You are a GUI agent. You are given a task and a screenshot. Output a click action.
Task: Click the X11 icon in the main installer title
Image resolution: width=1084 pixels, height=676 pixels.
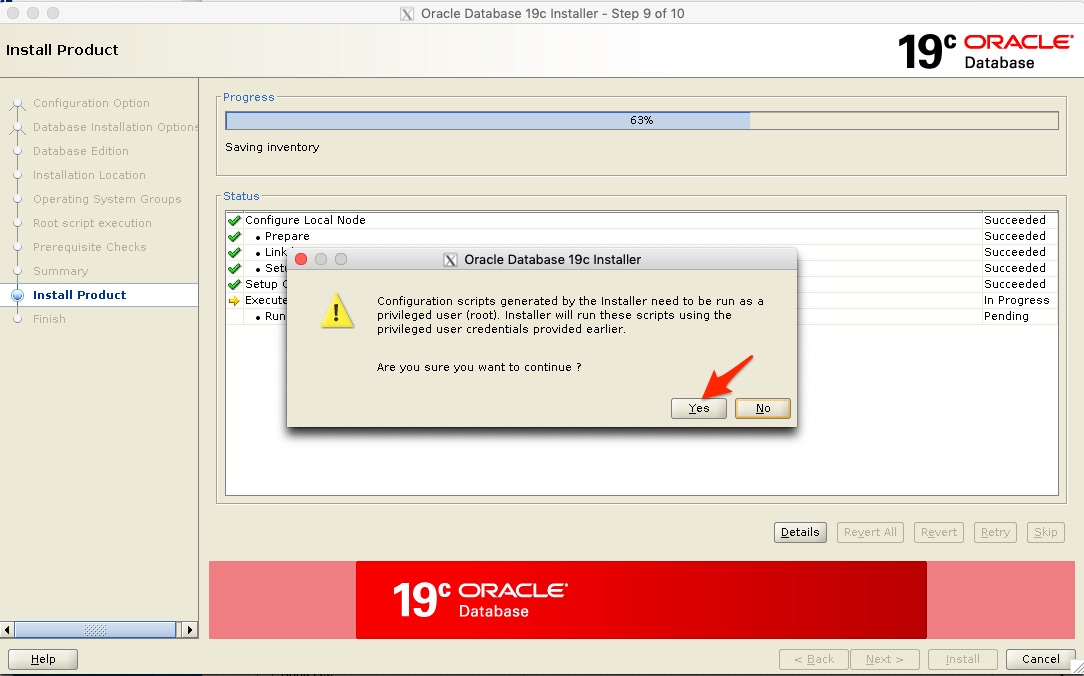406,14
